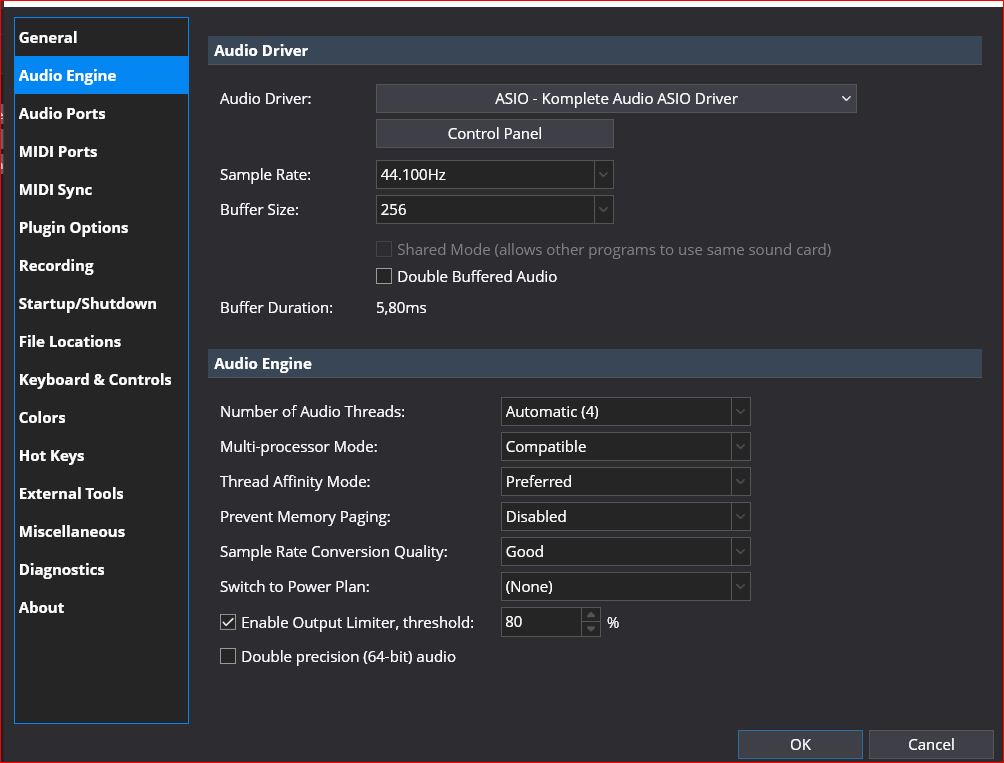Viewport: 1004px width, 763px height.
Task: Open Number of Audio Threads dropdown
Action: click(x=625, y=412)
